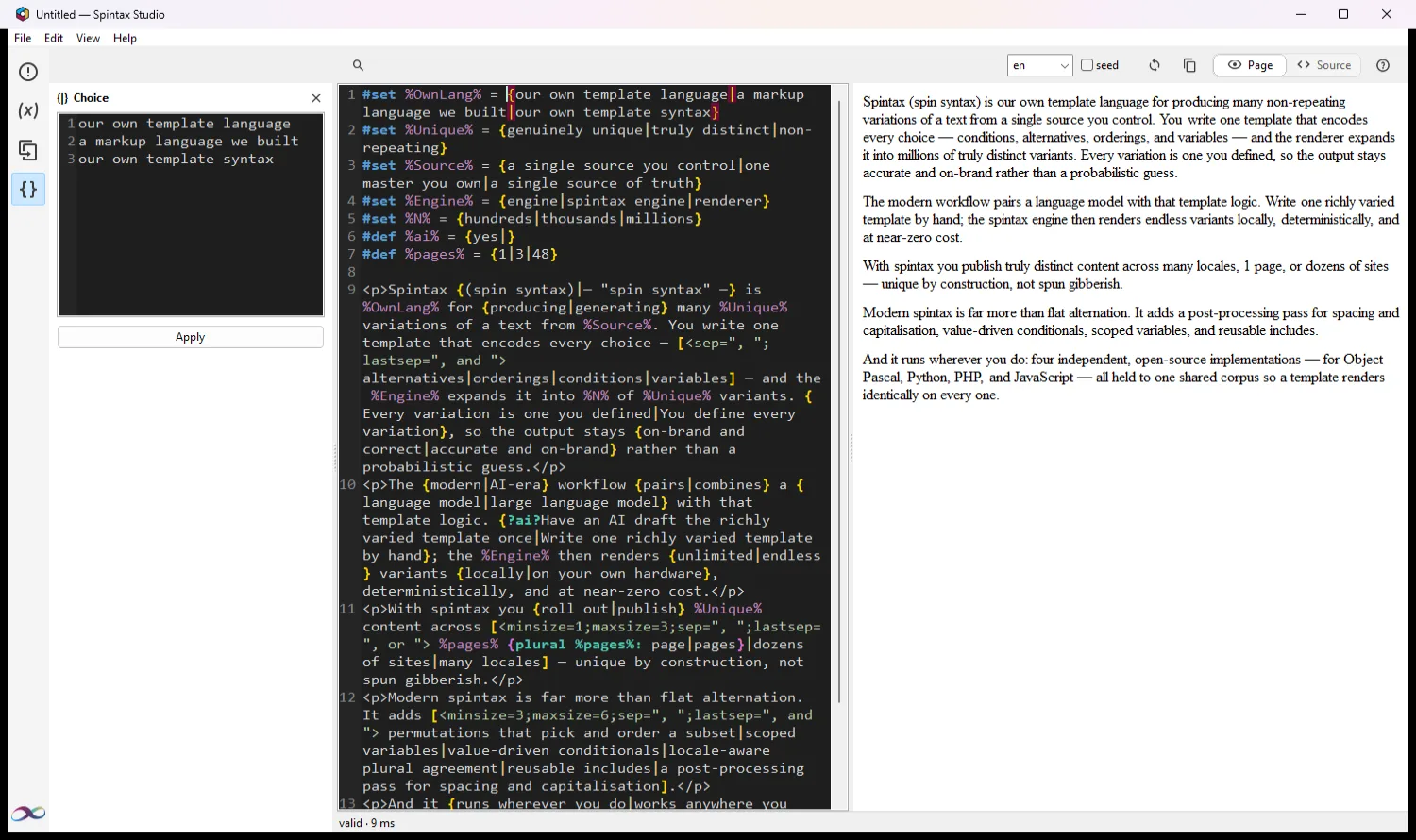Open the includes panel sidebar icon
Image resolution: width=1416 pixels, height=840 pixels.
(x=28, y=150)
